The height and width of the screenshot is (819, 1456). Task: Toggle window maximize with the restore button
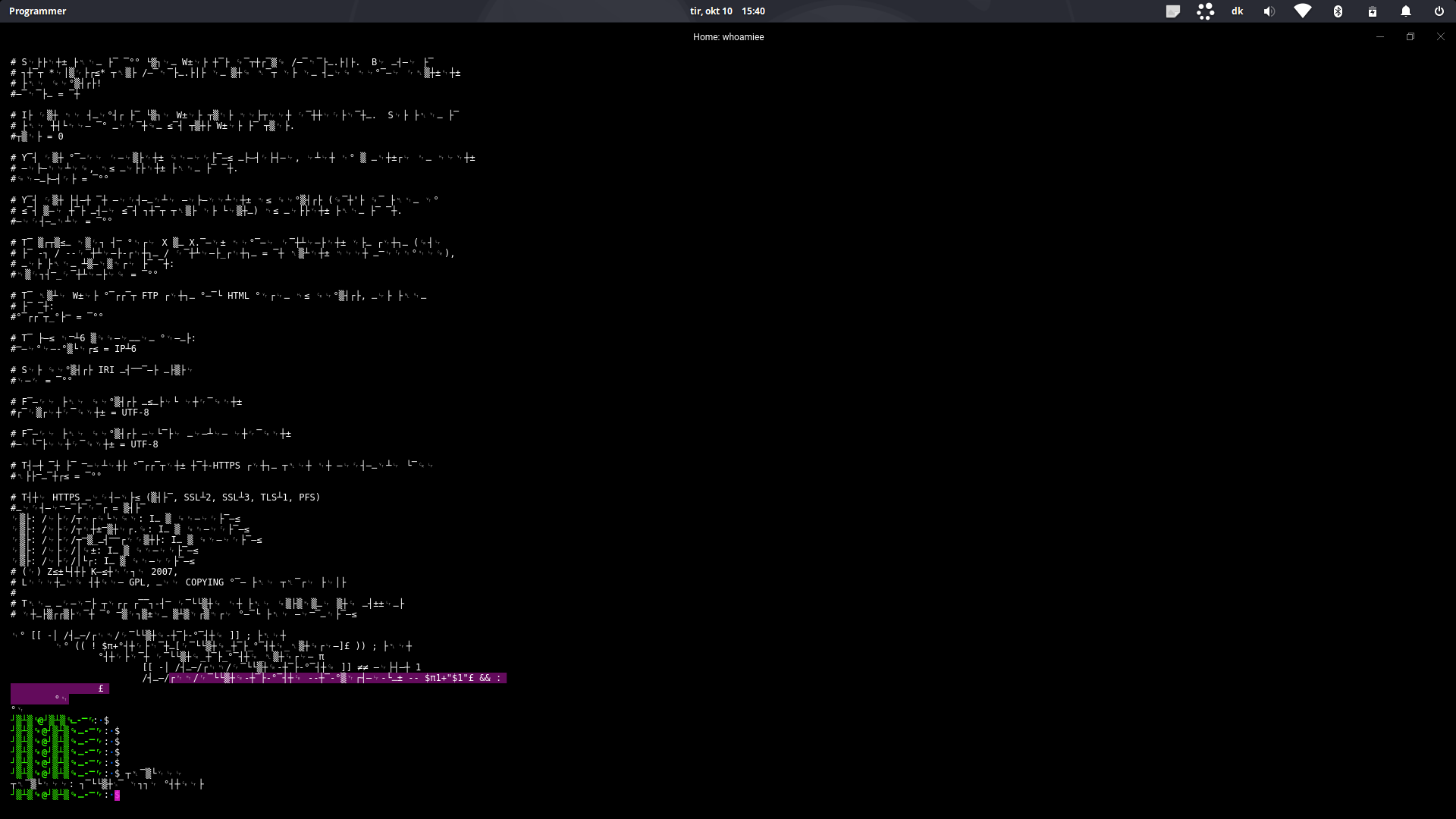pos(1410,36)
